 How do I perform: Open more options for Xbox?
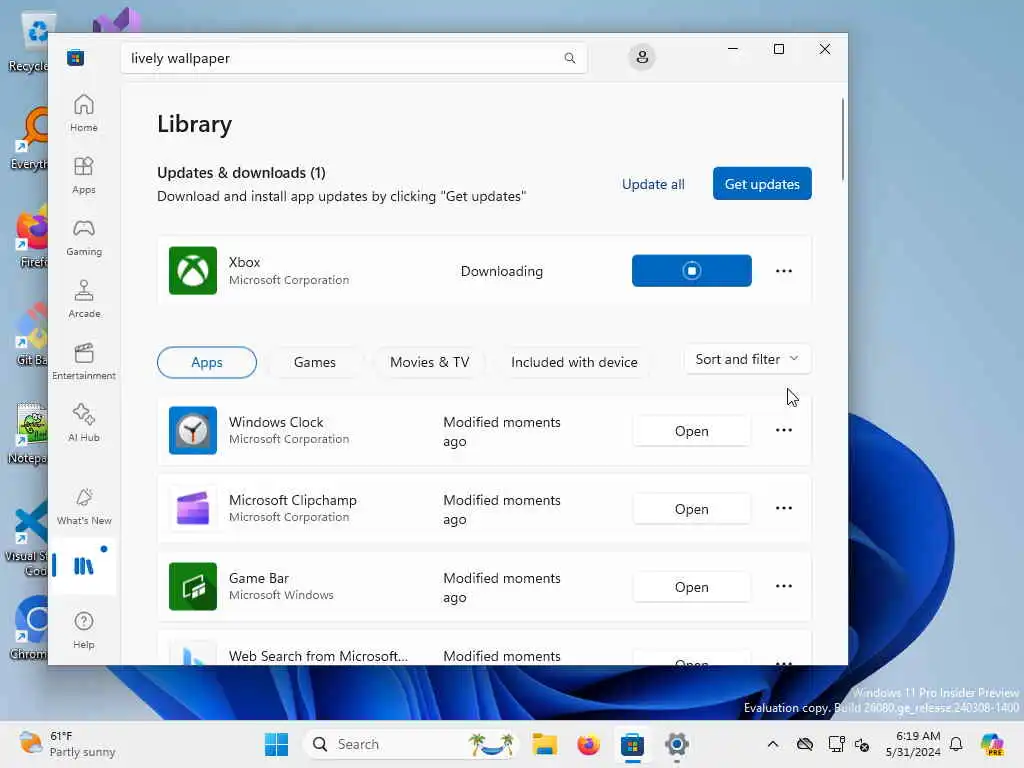(x=784, y=270)
